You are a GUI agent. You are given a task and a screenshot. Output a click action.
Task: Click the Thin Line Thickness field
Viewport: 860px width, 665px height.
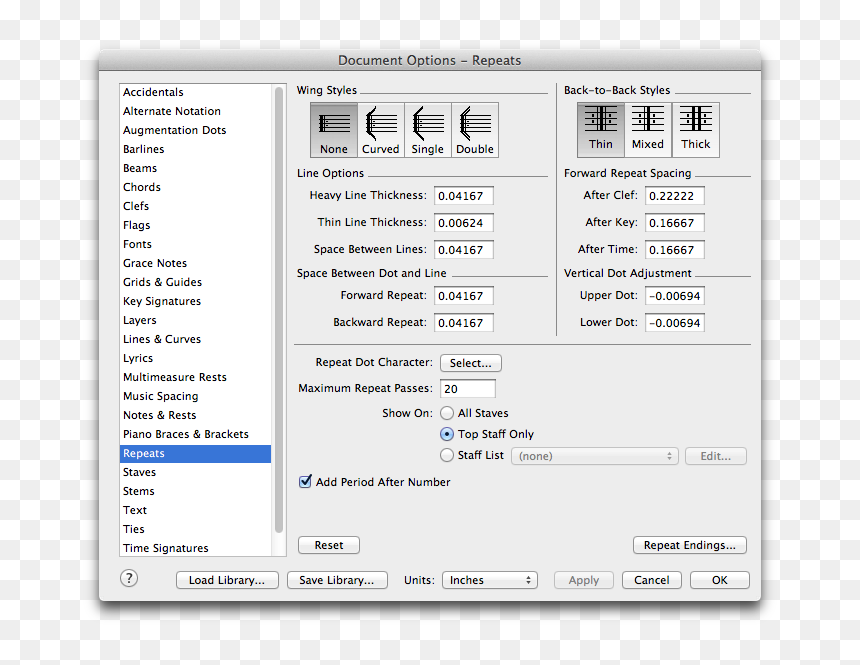463,223
